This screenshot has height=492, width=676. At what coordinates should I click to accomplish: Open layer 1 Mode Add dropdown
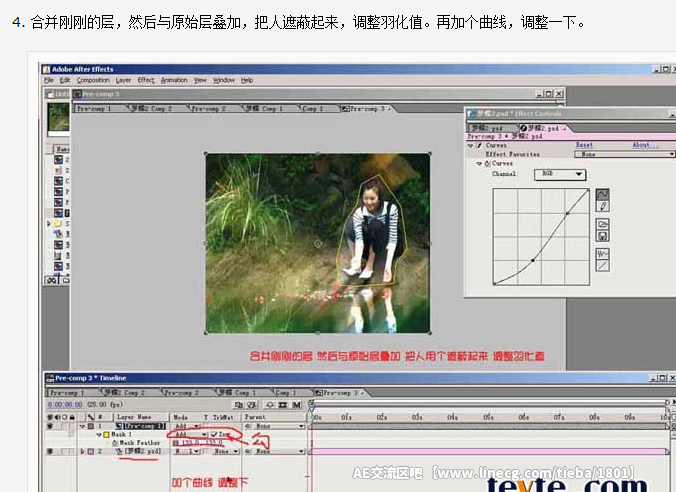tap(187, 426)
